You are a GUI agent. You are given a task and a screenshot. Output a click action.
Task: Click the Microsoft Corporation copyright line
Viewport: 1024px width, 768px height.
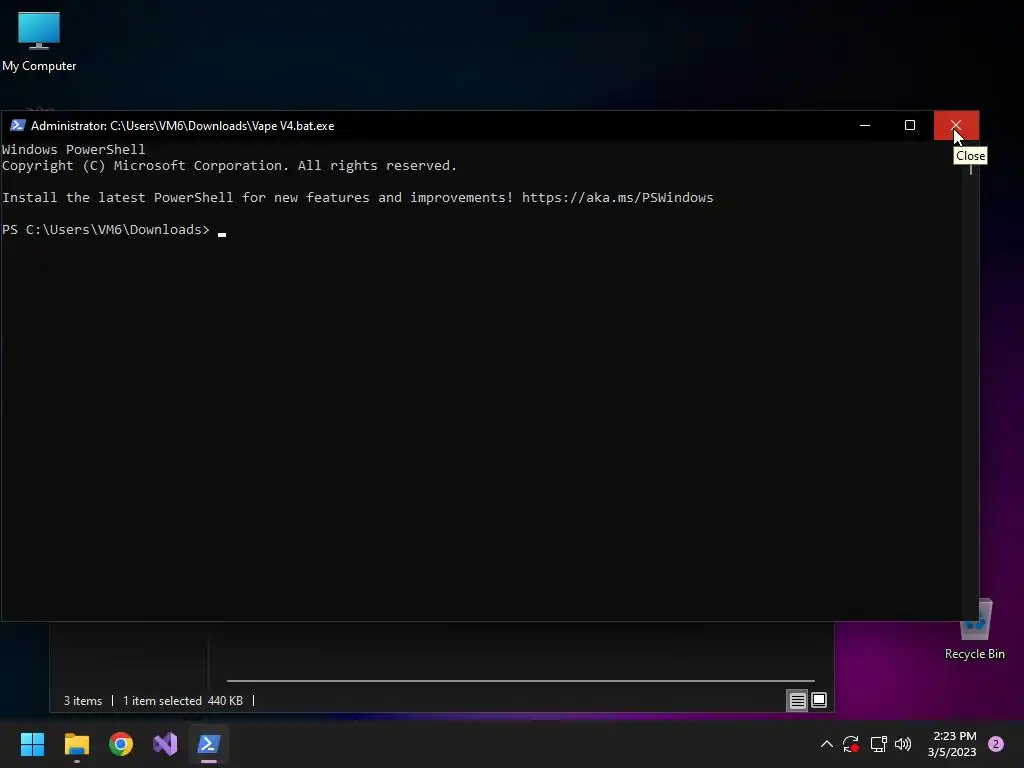pyautogui.click(x=229, y=165)
